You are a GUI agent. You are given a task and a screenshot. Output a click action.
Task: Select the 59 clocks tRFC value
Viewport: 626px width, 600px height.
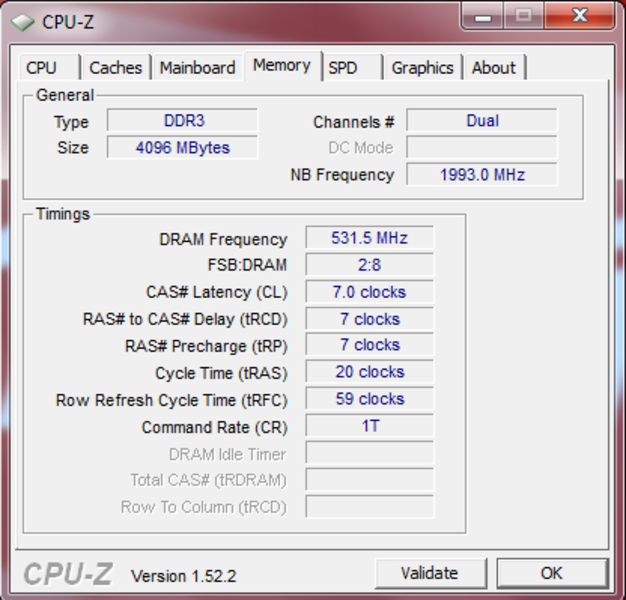[x=370, y=399]
